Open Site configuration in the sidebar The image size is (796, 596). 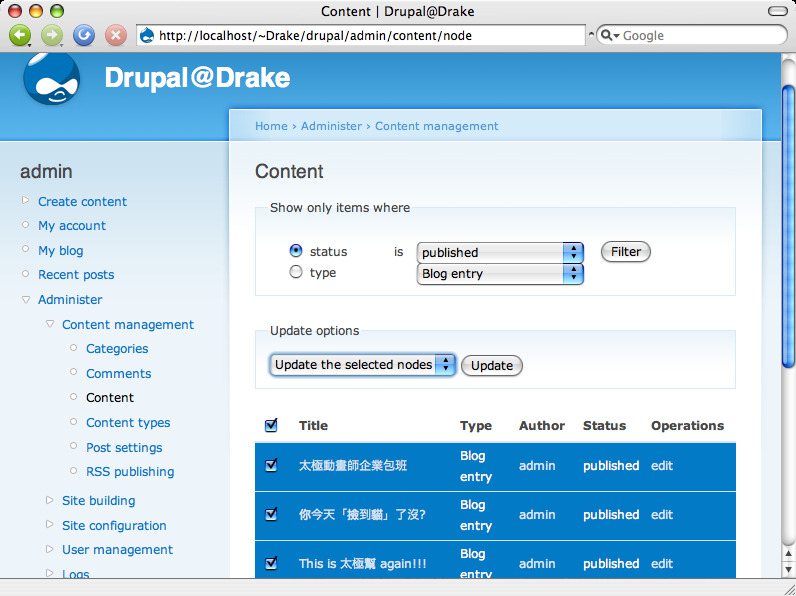click(114, 525)
